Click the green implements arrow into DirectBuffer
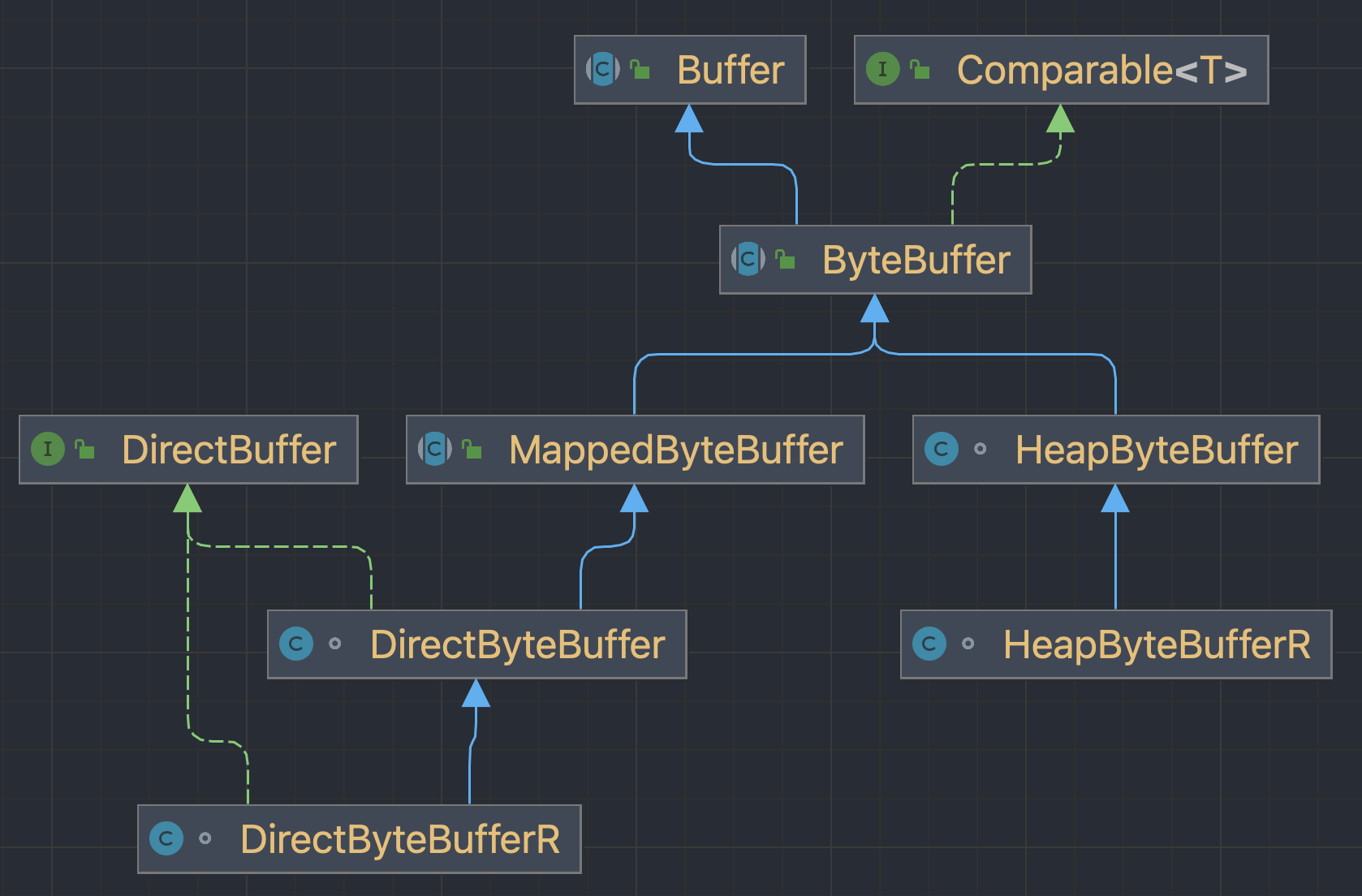The image size is (1362, 896). click(x=187, y=498)
